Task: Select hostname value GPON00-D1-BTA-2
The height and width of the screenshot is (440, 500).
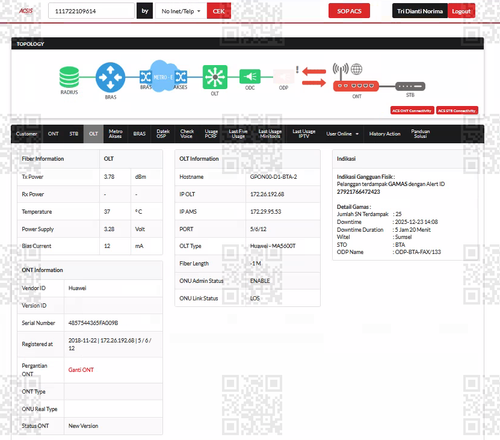Action: (273, 177)
